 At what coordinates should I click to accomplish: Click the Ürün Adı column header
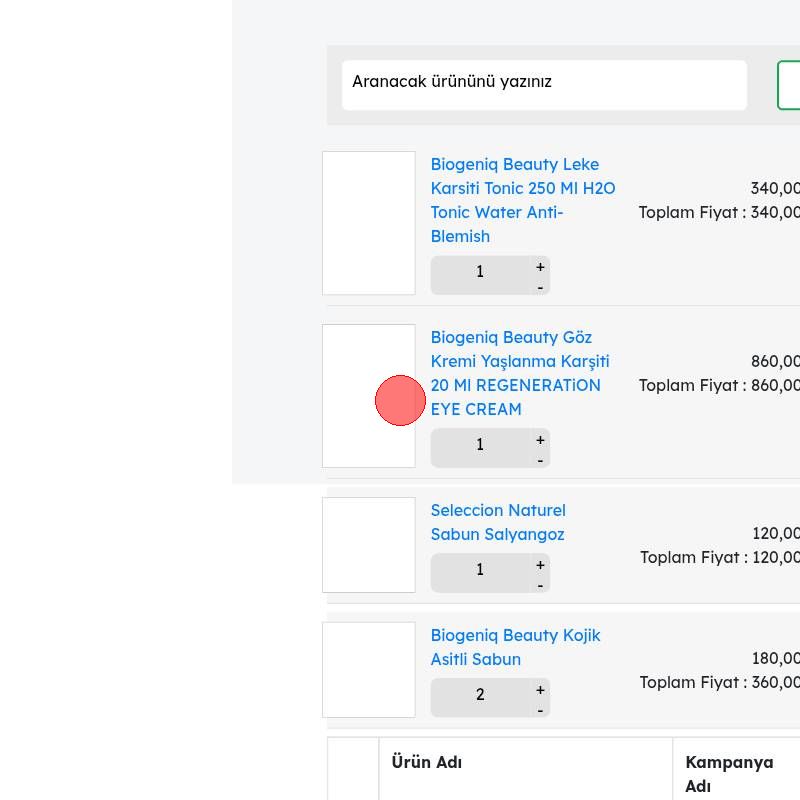[426, 762]
